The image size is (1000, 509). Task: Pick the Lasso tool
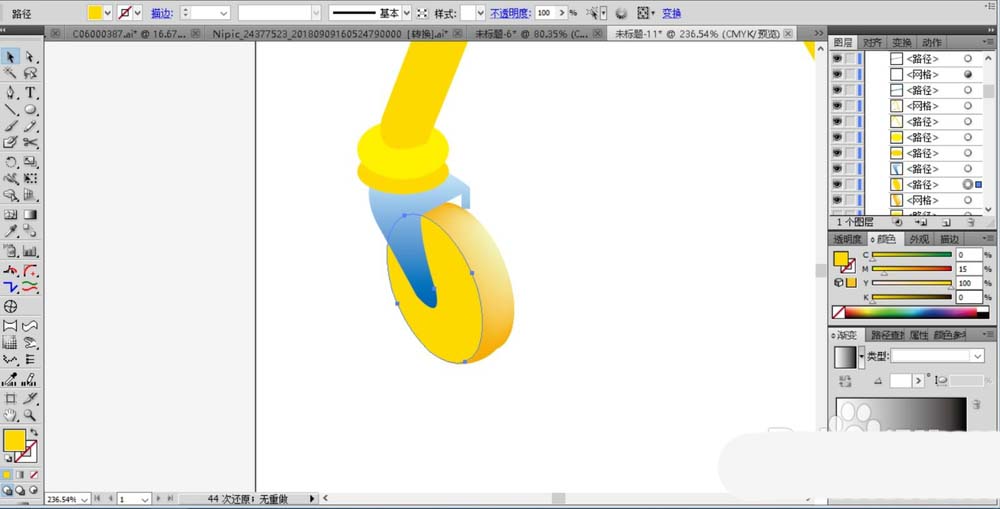click(30, 73)
